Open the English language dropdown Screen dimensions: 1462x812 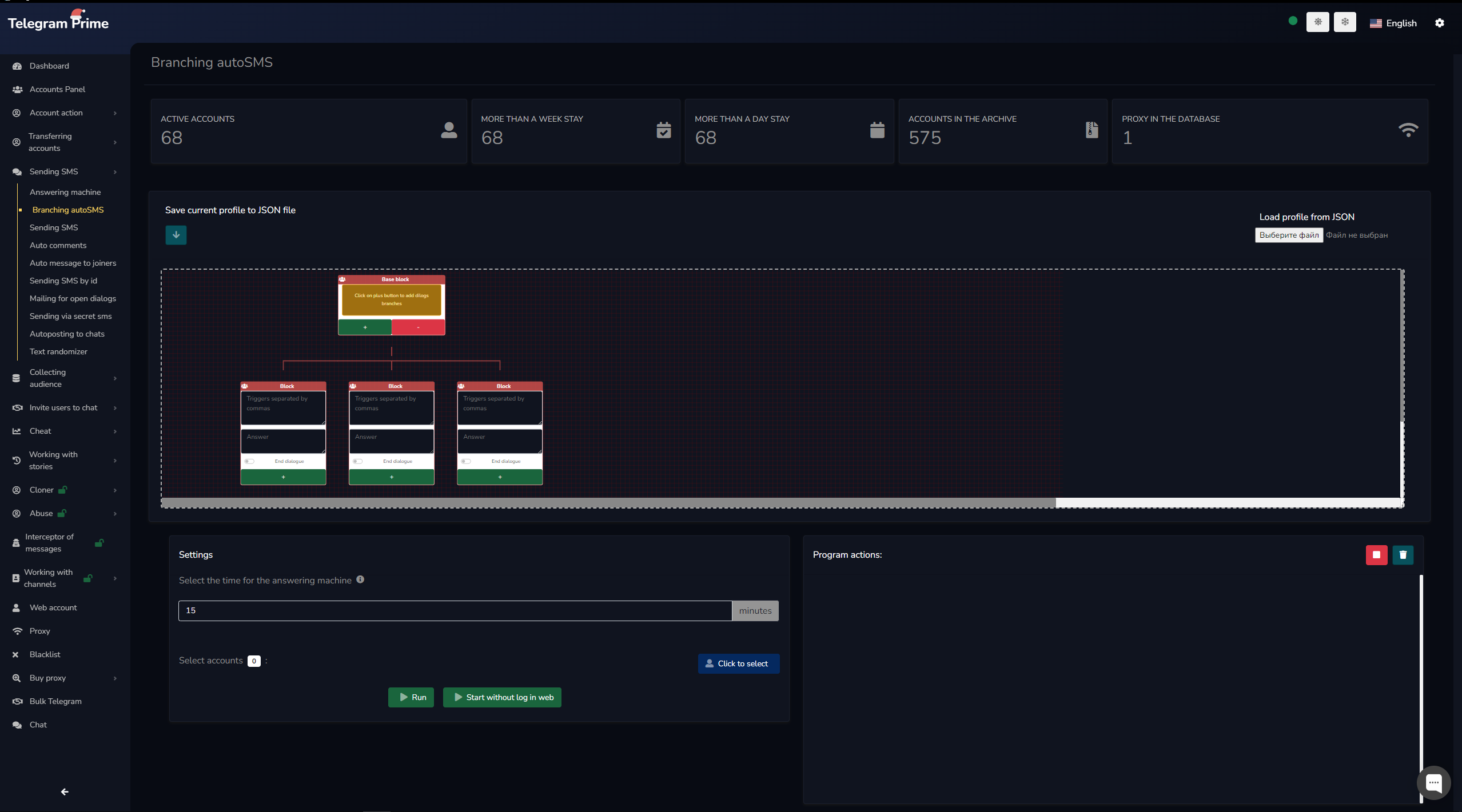tap(1393, 23)
